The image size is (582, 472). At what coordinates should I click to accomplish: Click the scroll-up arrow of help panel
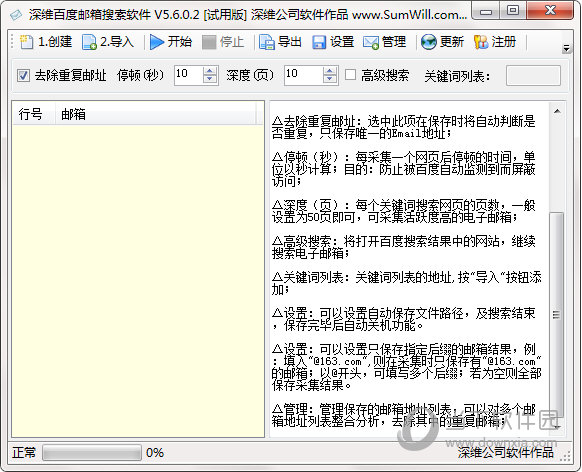tap(557, 111)
